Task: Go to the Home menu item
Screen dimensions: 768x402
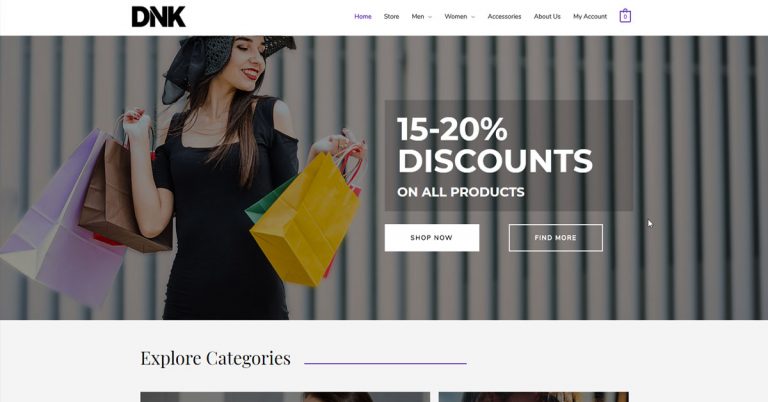Action: 363,17
